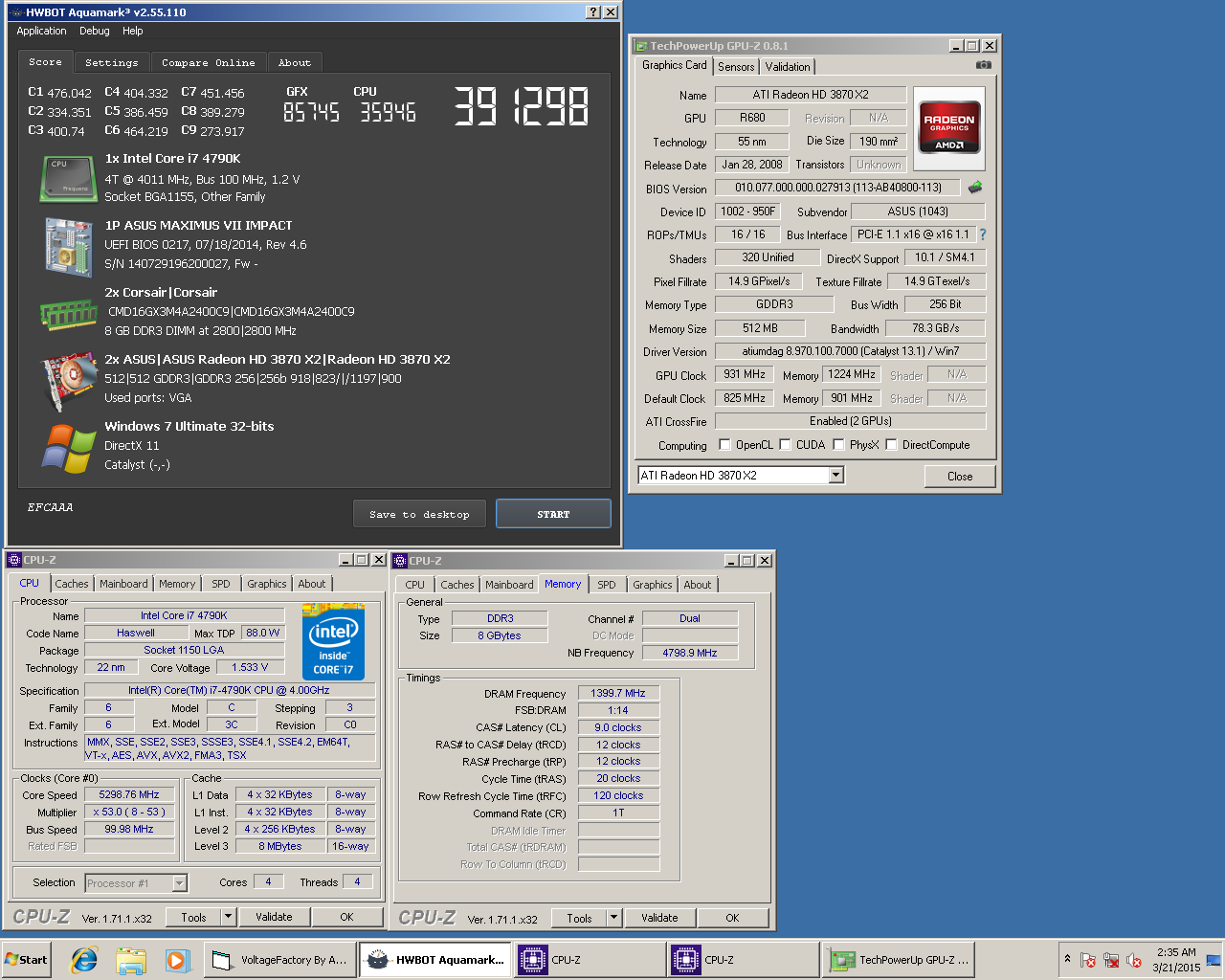Image resolution: width=1225 pixels, height=980 pixels.
Task: Switch to VoltageFactory taskbar window
Action: pos(279,960)
